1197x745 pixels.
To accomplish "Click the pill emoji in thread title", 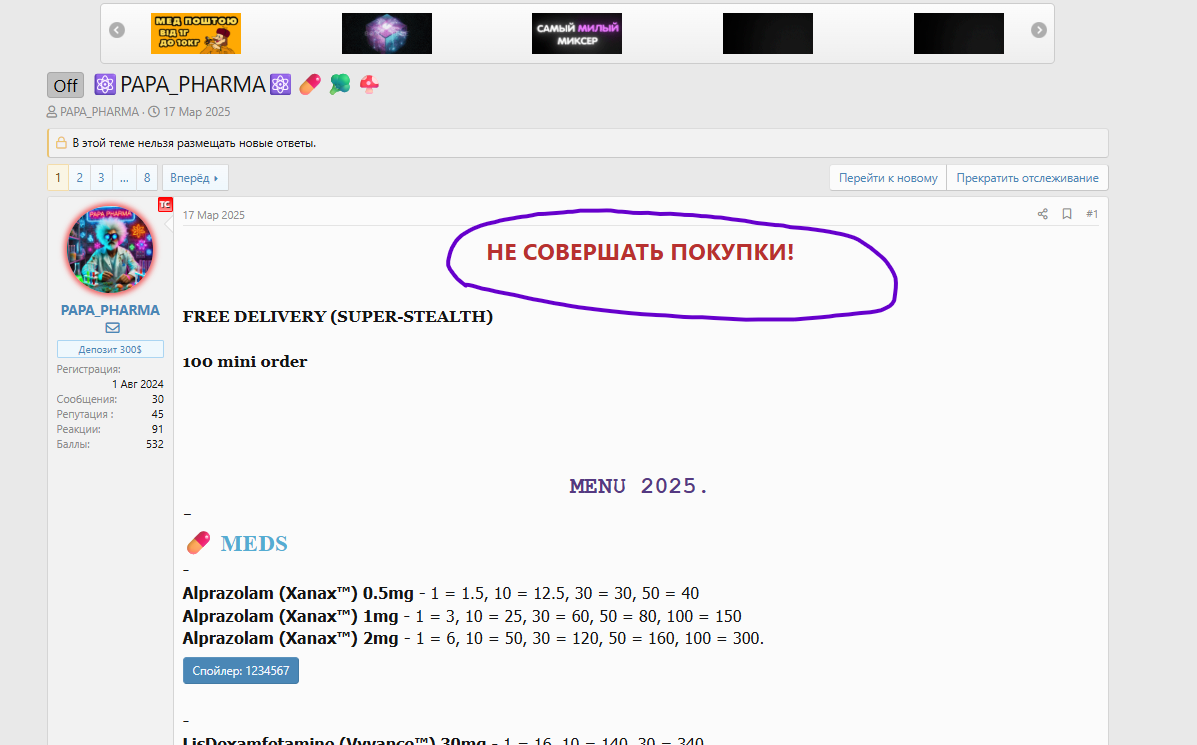I will coord(310,84).
